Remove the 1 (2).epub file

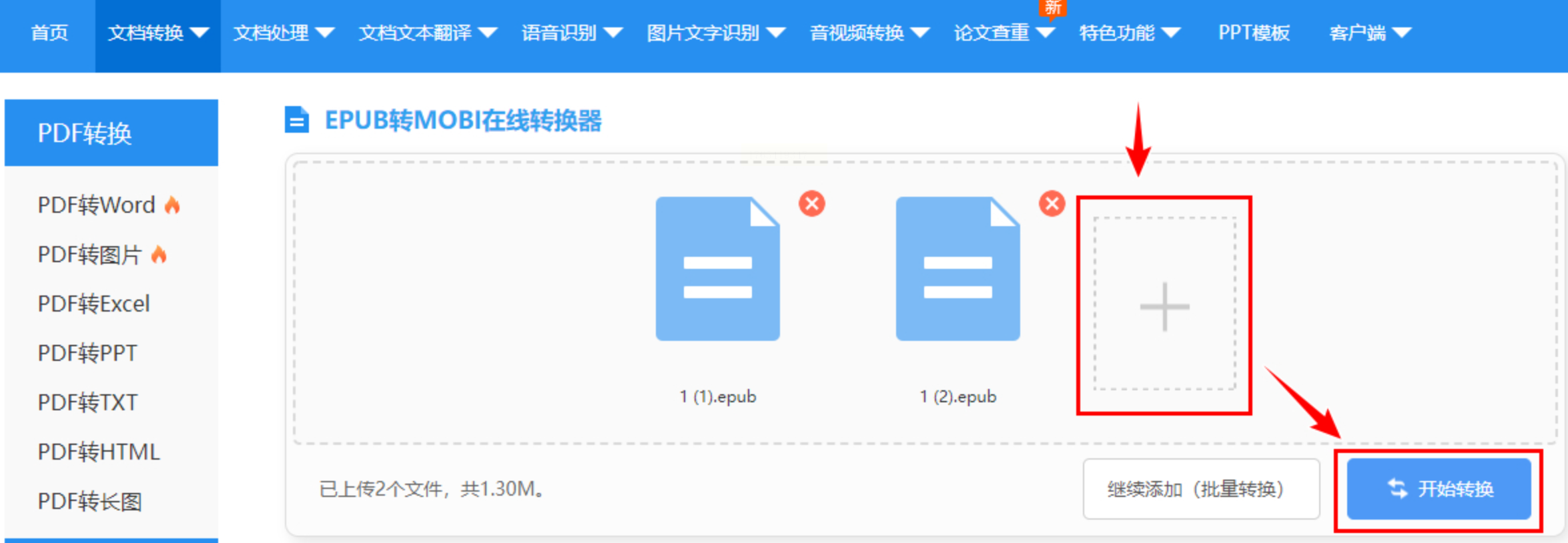pos(1052,203)
